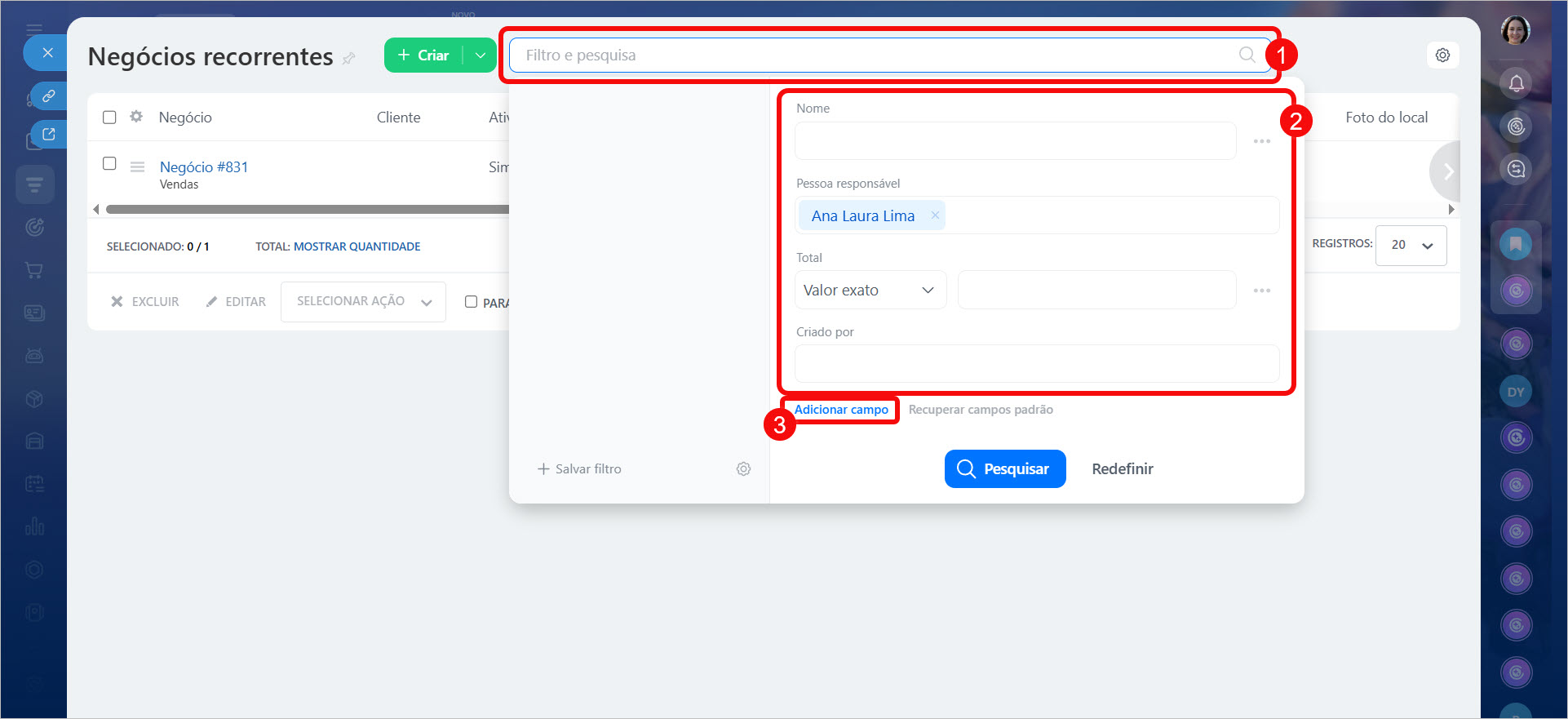Click the Filtro e pesquisa input field
This screenshot has width=1568, height=719.
pyautogui.click(x=873, y=55)
